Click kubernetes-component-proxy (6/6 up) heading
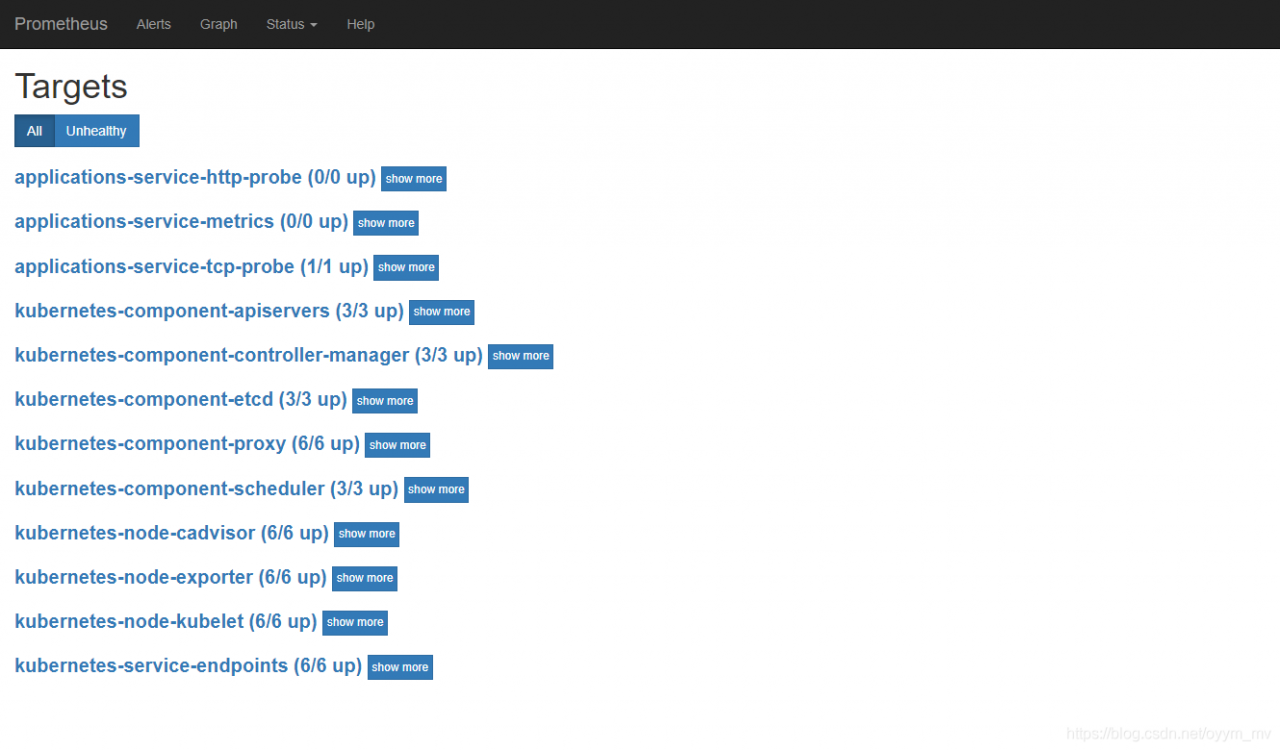Image resolution: width=1280 pixels, height=751 pixels. tap(187, 444)
